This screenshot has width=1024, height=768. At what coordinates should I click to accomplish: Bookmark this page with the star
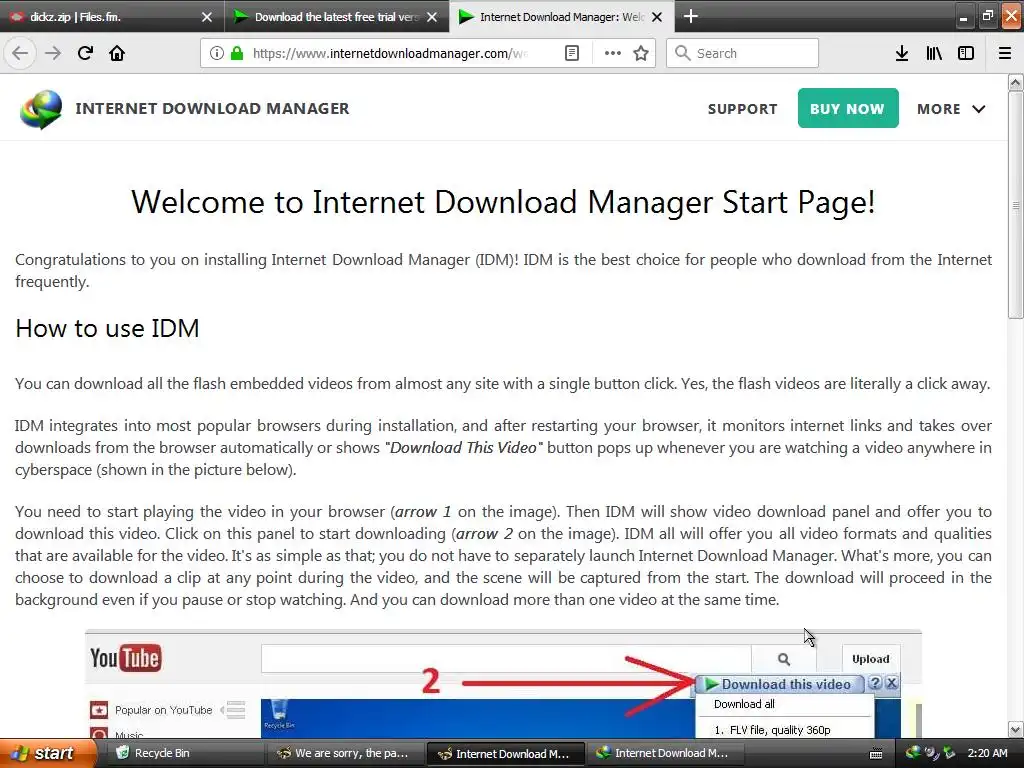click(x=641, y=53)
